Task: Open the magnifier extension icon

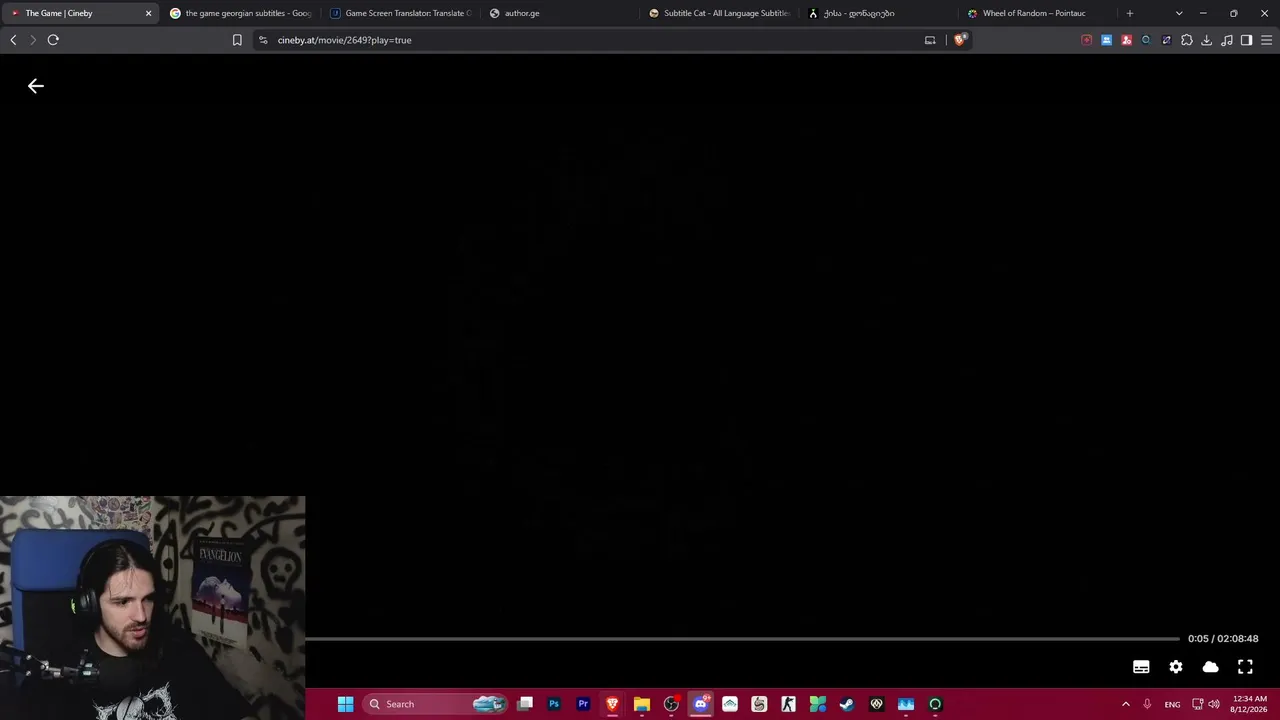Action: point(1147,40)
